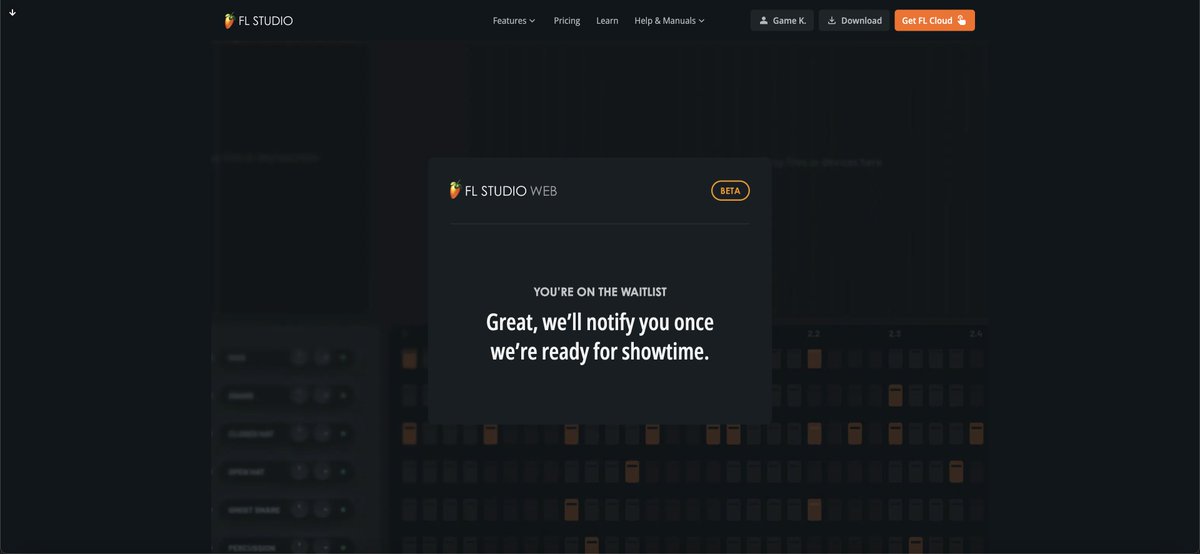Click the 2.4 beat marker in the sequencer
The width and height of the screenshot is (1200, 554).
[x=976, y=333]
